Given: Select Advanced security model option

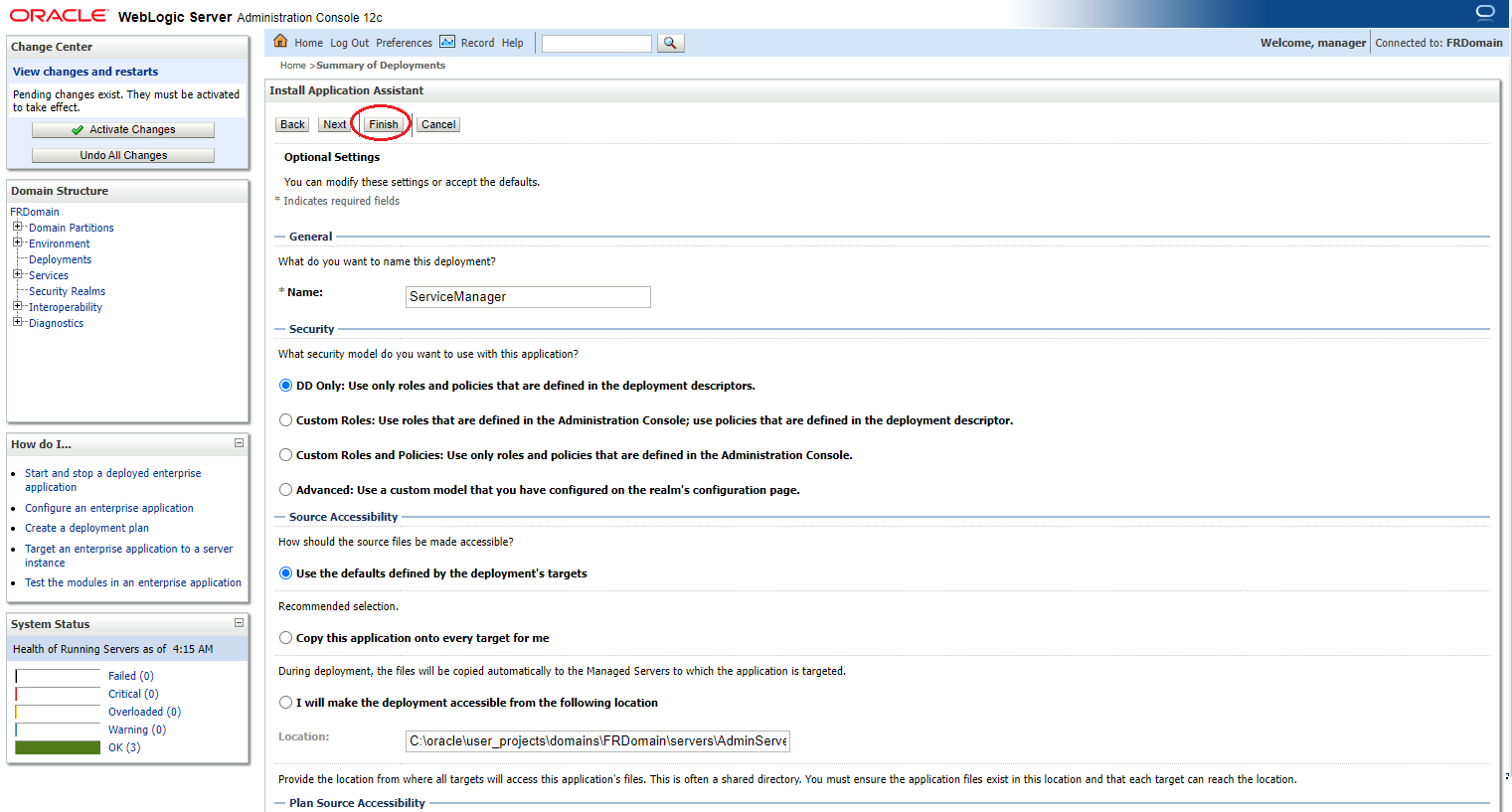Looking at the screenshot, I should [x=285, y=490].
